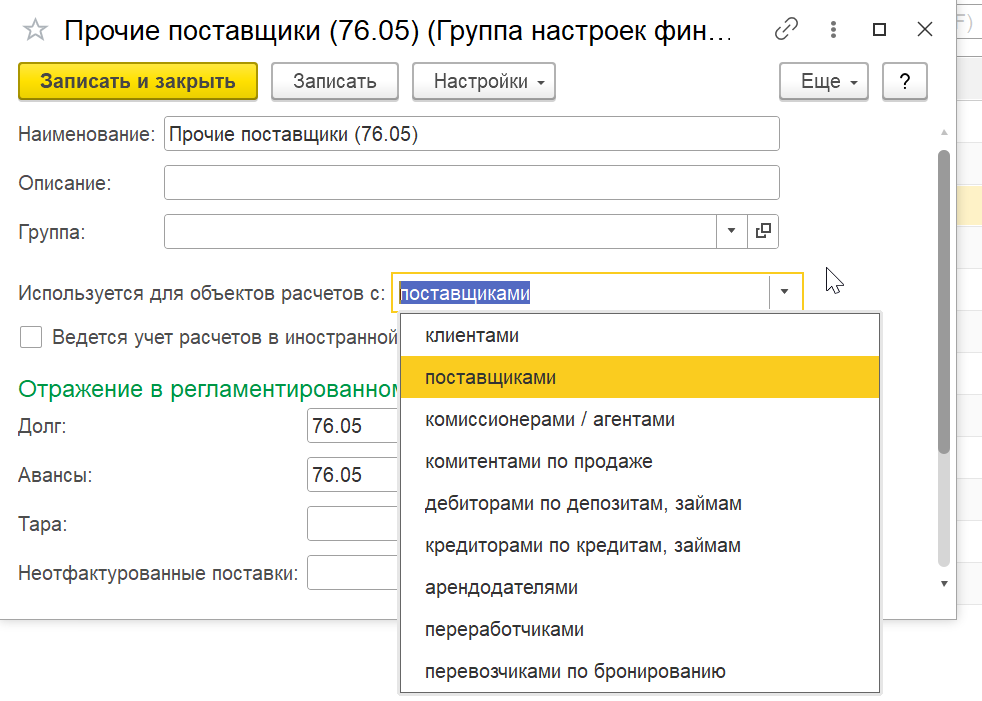Pick кредиторами по кредитам, займам
The width and height of the screenshot is (982, 701).
pyautogui.click(x=640, y=545)
